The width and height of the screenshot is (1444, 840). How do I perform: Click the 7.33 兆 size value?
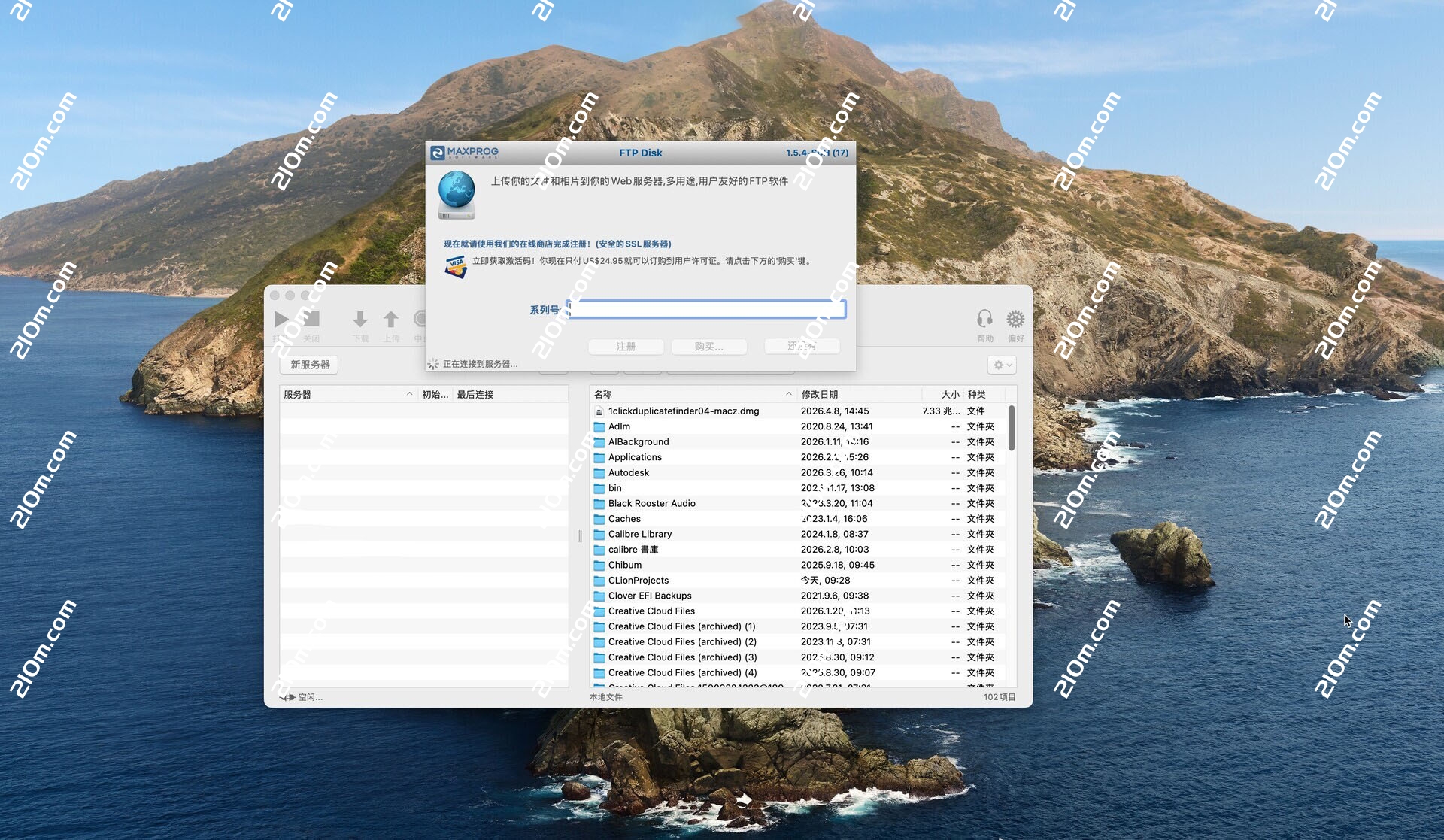tap(941, 411)
